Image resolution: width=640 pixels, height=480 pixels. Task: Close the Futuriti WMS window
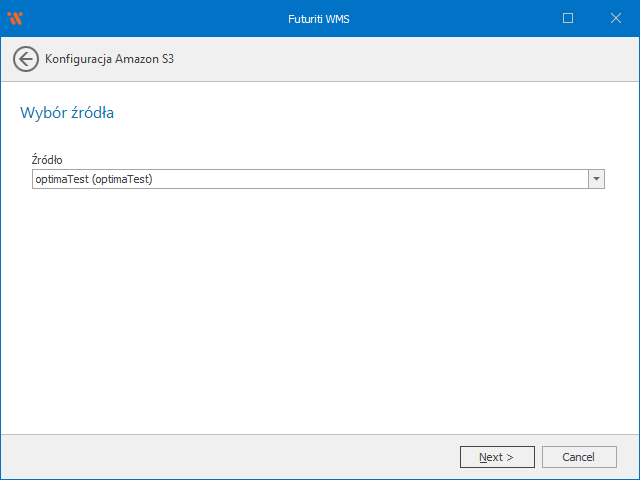(615, 18)
